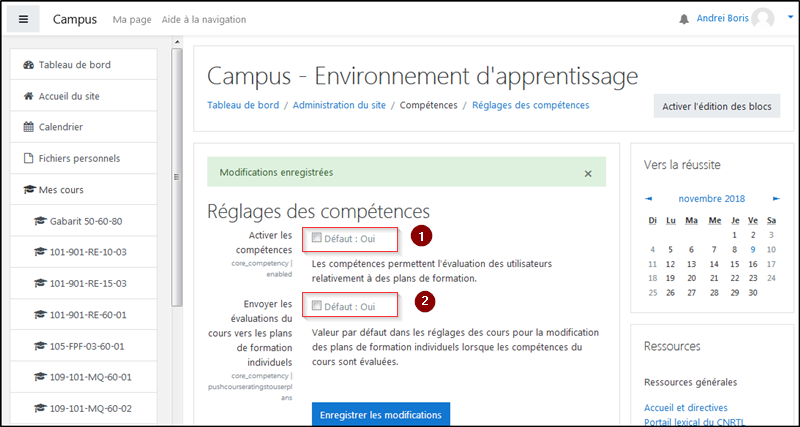The image size is (800, 427).
Task: Open the user menu dropdown arrow
Action: [790, 18]
